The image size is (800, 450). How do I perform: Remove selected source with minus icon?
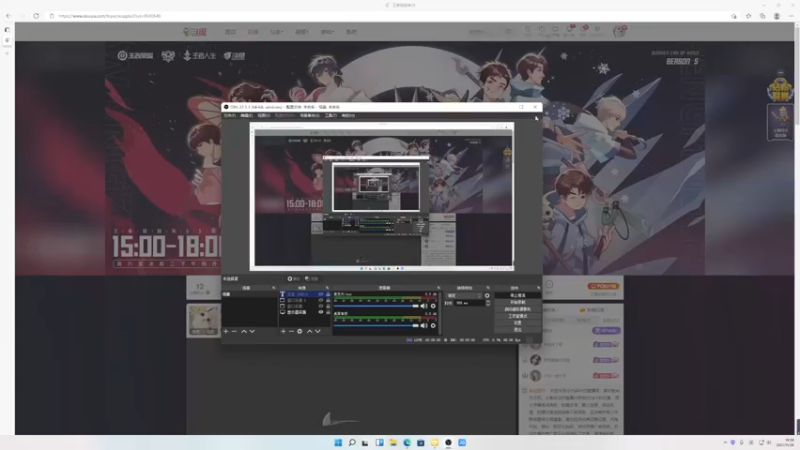click(291, 332)
